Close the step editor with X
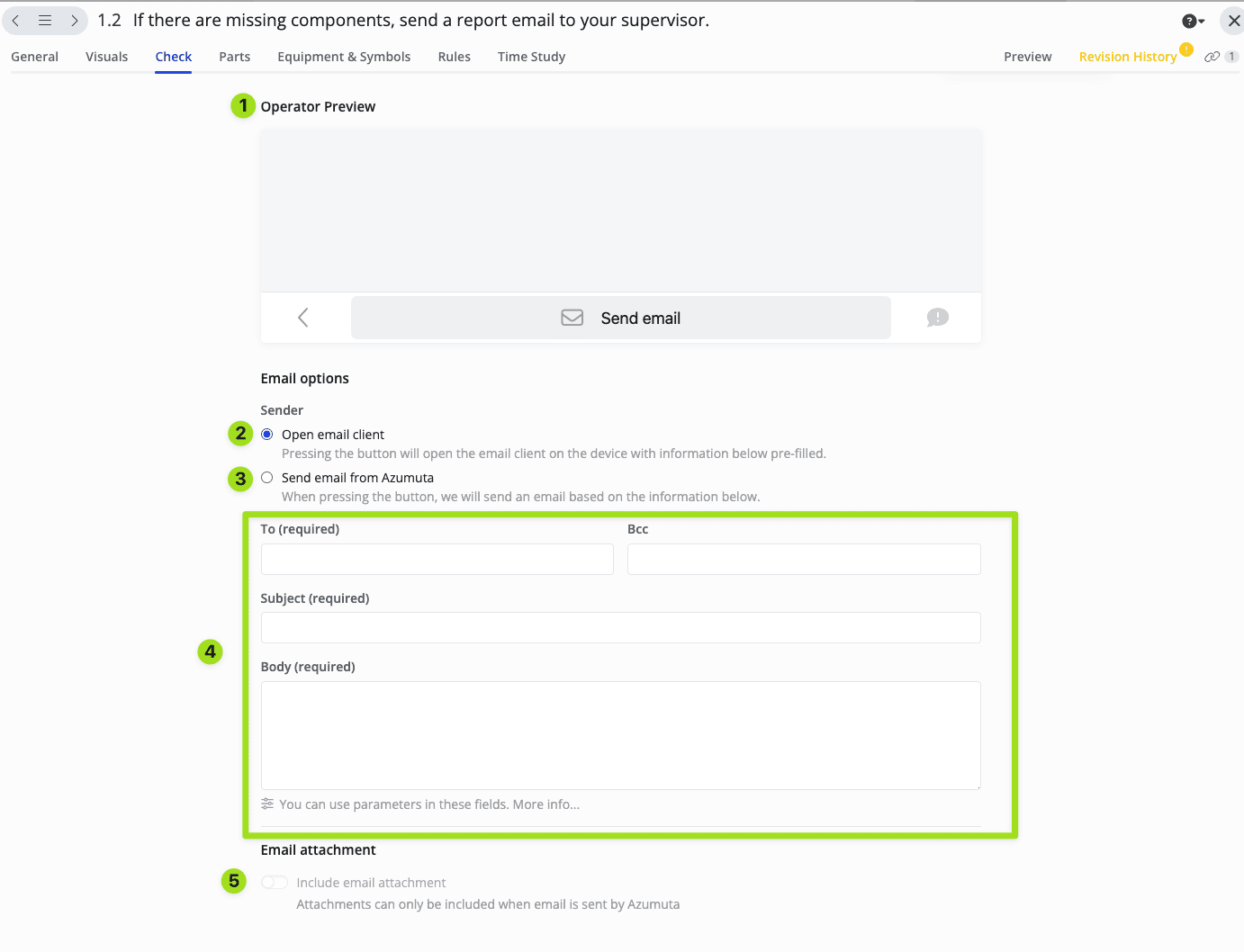This screenshot has width=1244, height=952. point(1233,21)
